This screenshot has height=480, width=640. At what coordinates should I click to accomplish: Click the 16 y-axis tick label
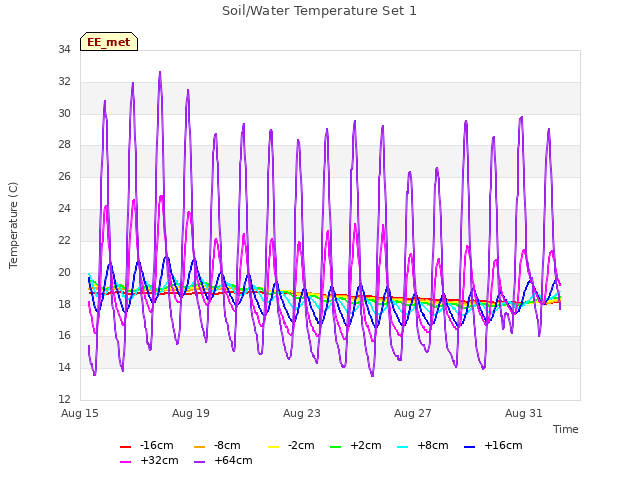pos(64,336)
